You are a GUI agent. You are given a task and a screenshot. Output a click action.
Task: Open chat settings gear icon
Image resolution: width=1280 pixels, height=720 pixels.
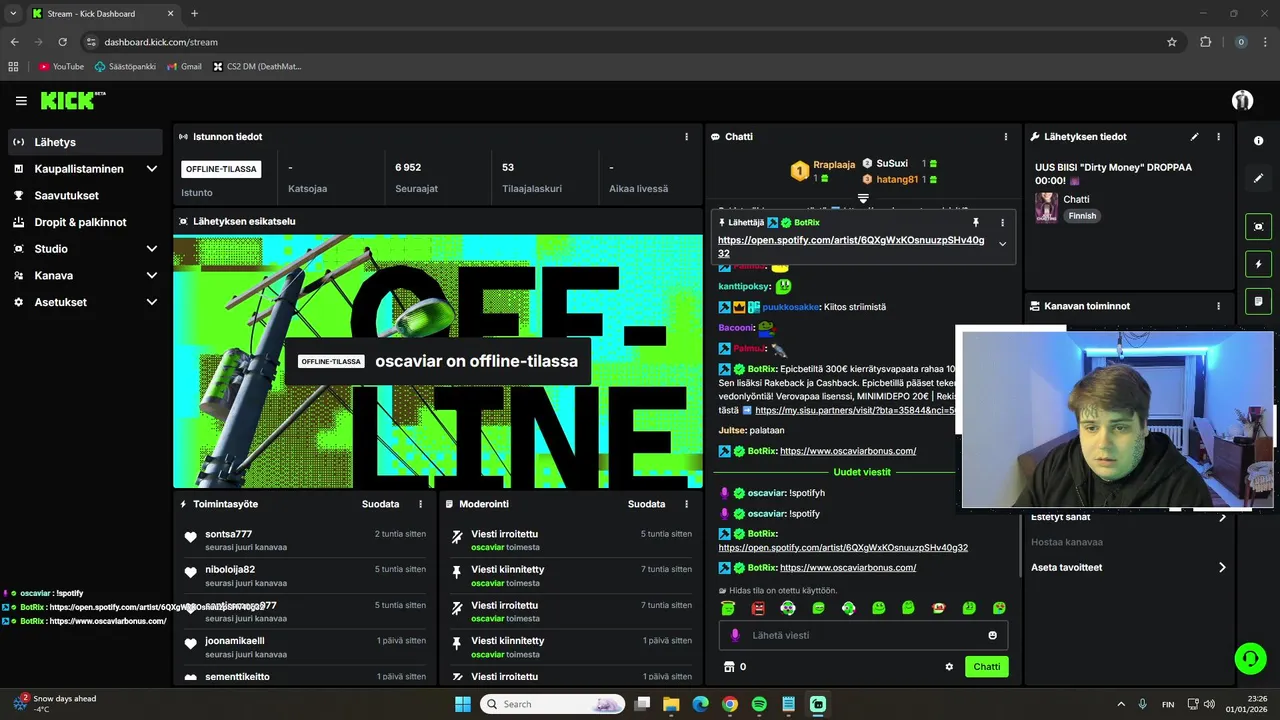tap(949, 666)
